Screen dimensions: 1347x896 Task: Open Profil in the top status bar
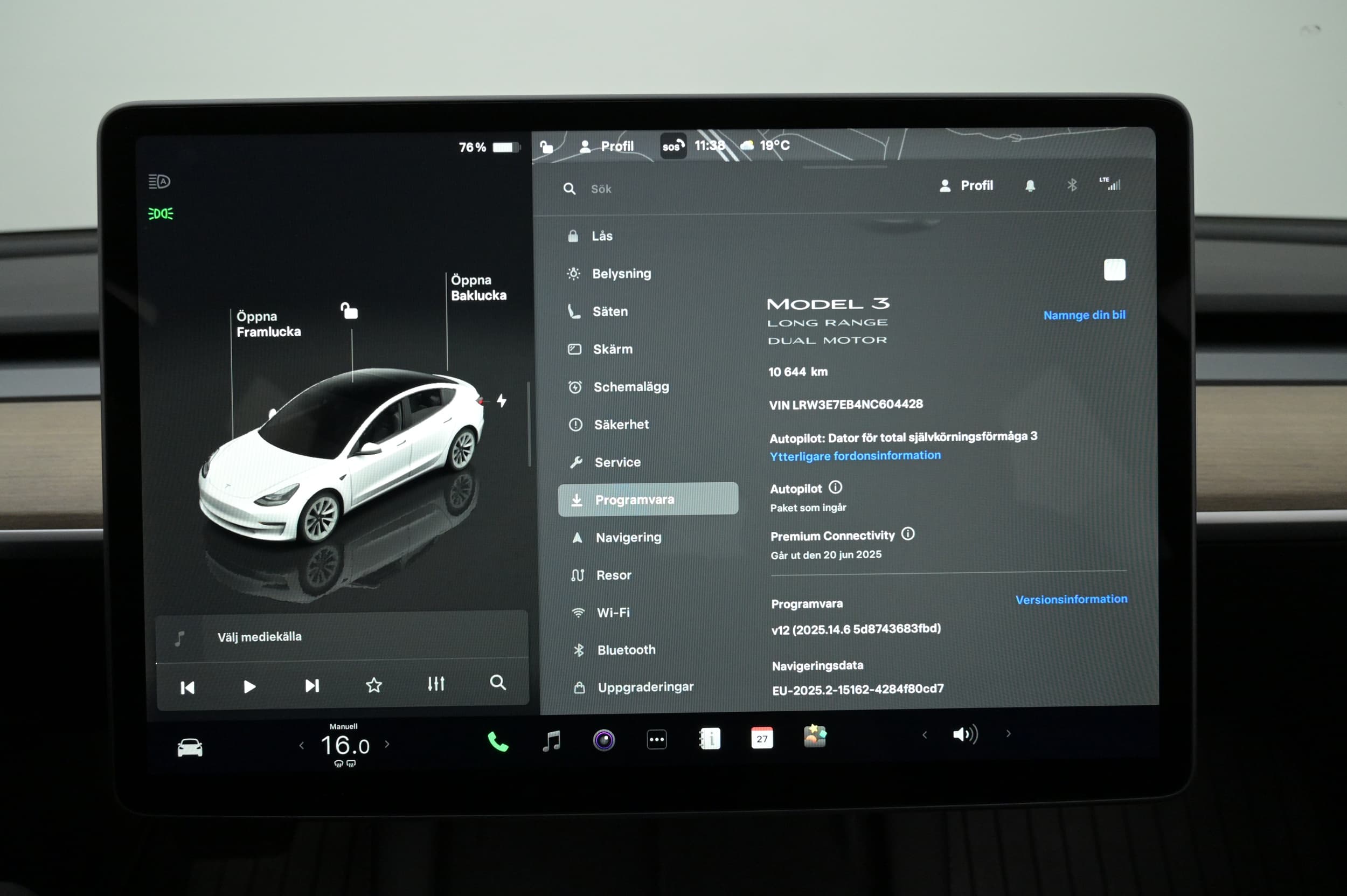[x=606, y=147]
